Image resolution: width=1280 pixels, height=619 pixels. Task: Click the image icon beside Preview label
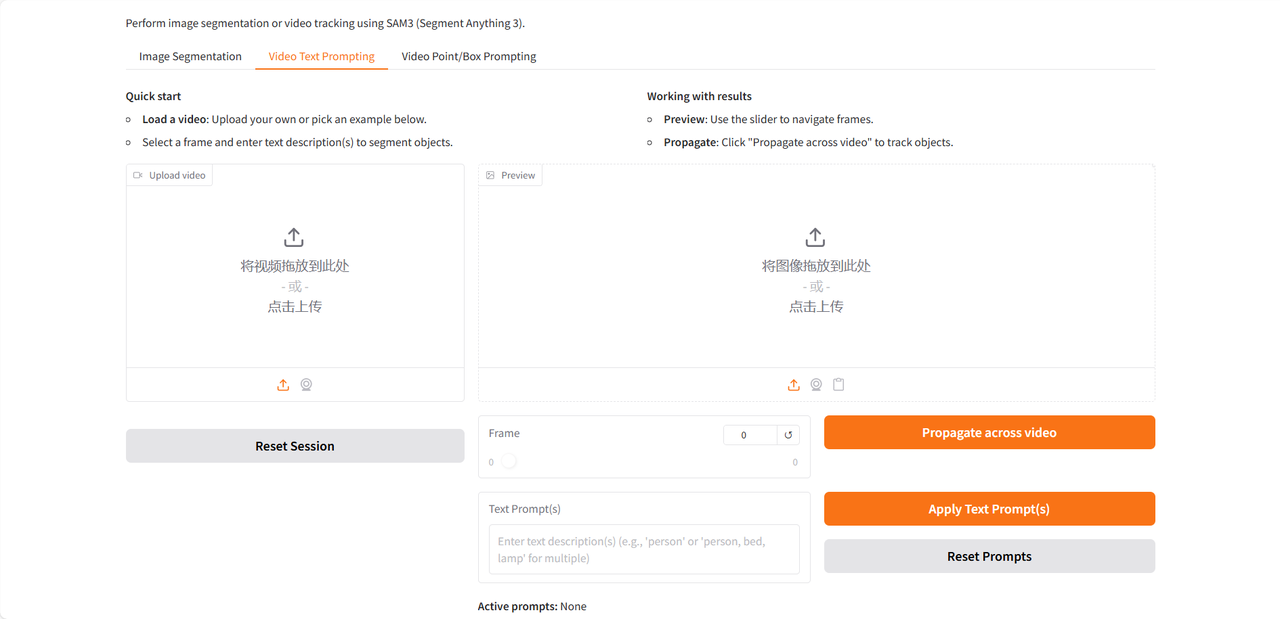[x=490, y=175]
